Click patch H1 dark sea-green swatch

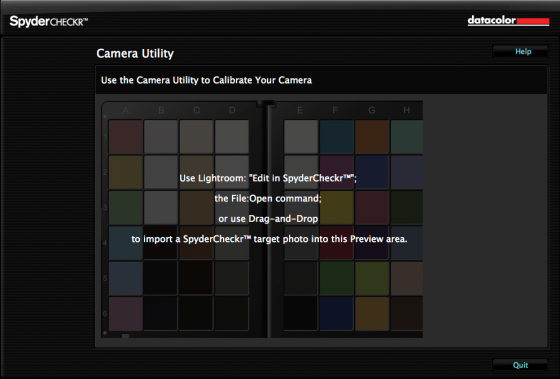click(407, 137)
